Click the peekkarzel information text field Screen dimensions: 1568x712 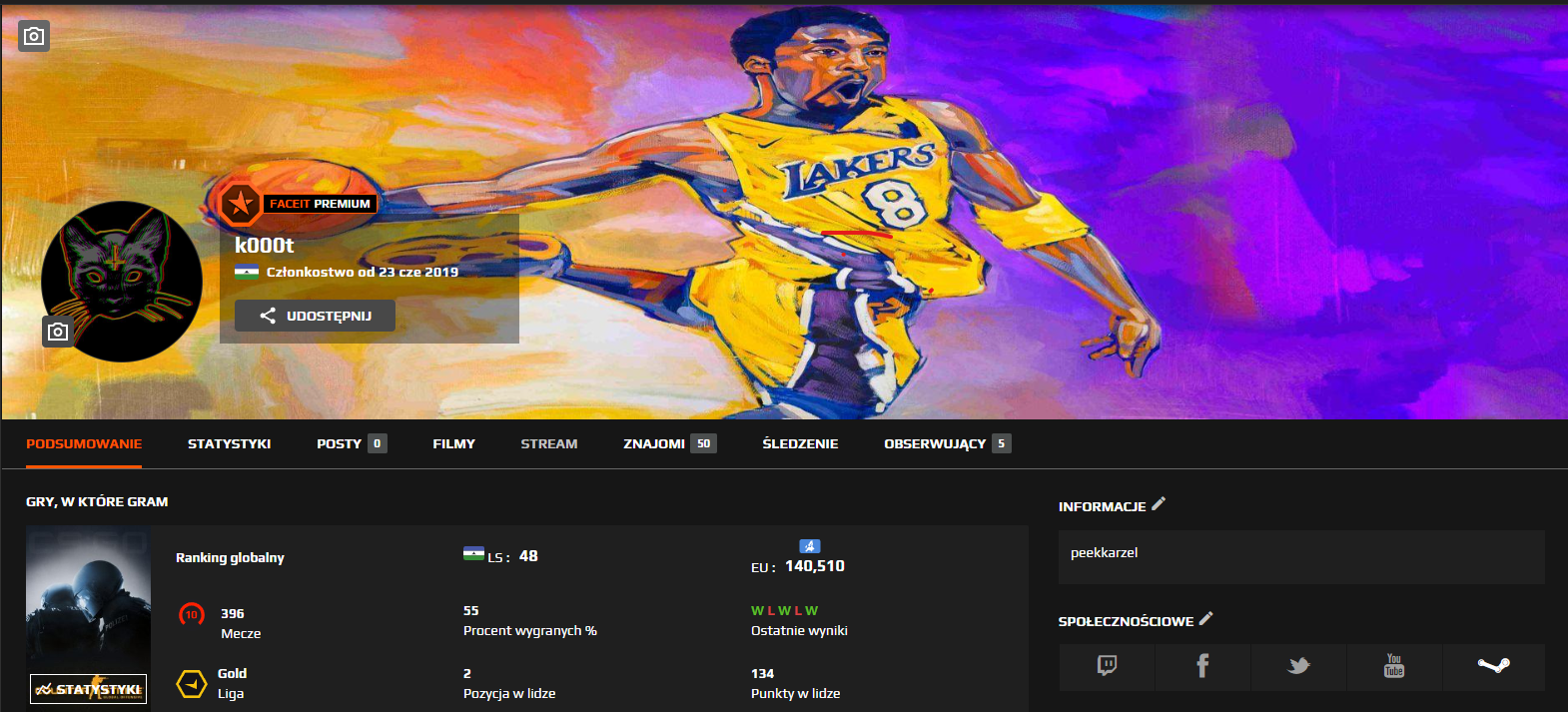(x=1300, y=554)
